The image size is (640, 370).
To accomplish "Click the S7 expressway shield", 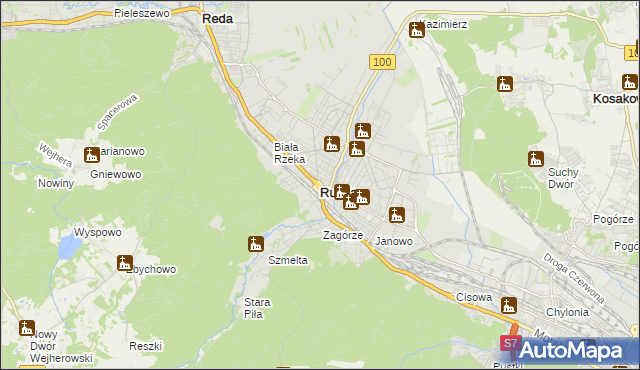I will click(511, 343).
